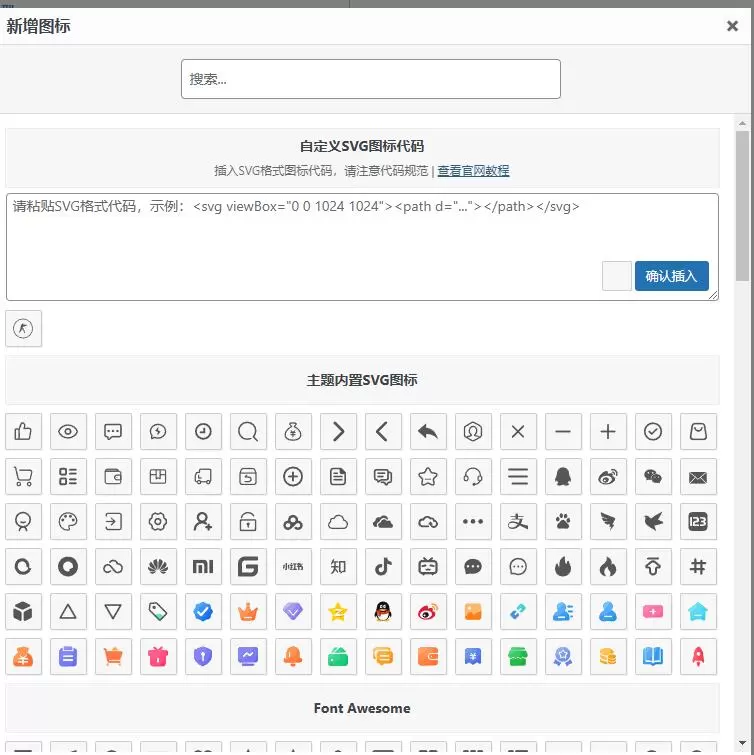Select the add user icon
This screenshot has height=755, width=754.
coord(203,521)
